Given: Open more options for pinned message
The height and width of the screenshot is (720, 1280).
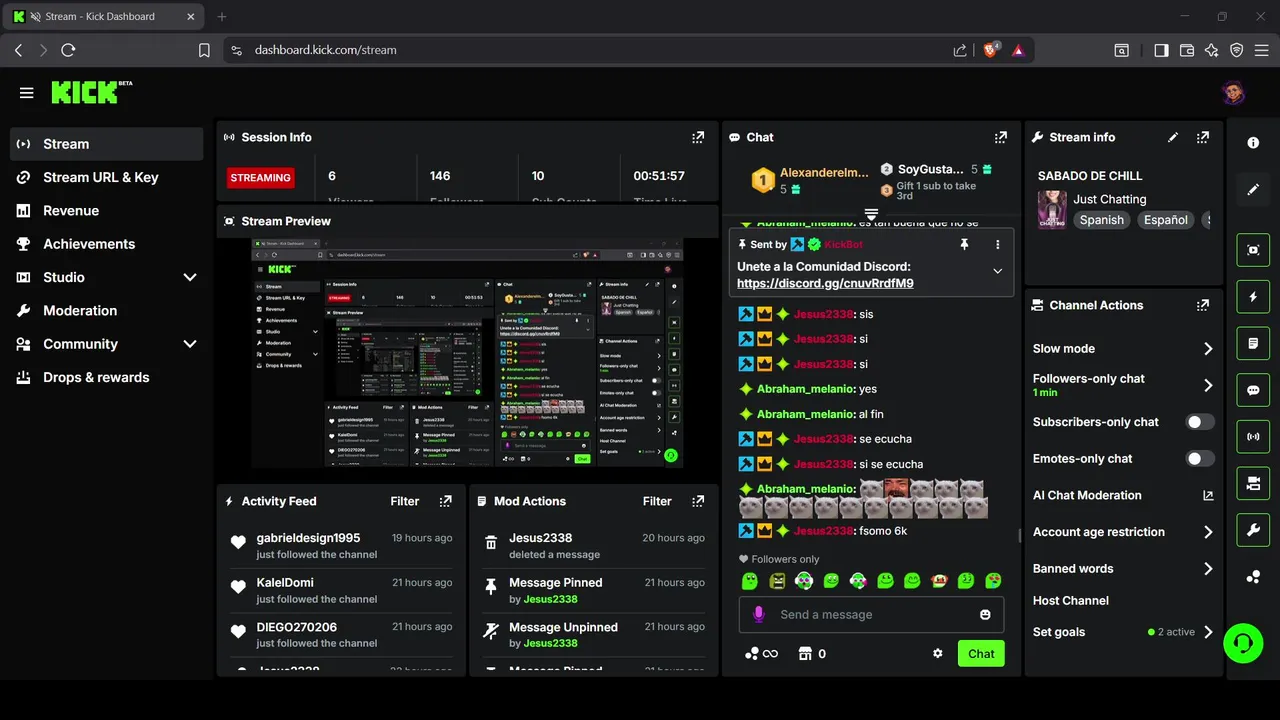Looking at the screenshot, I should click(x=997, y=244).
